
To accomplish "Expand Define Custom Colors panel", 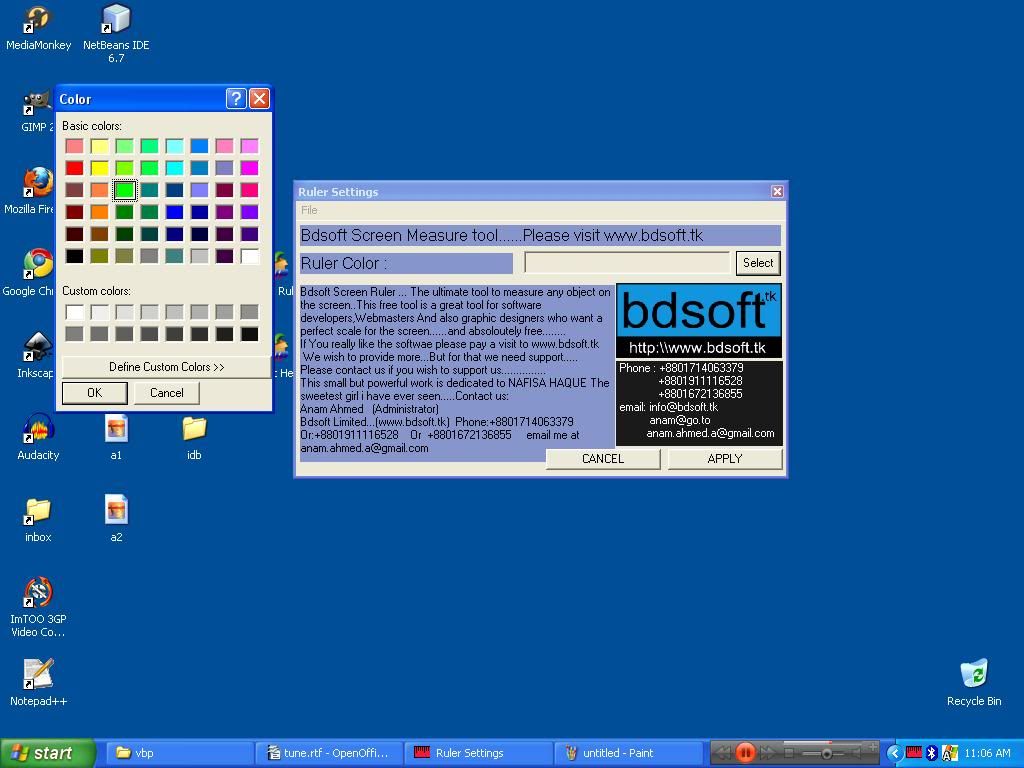I will coord(166,367).
